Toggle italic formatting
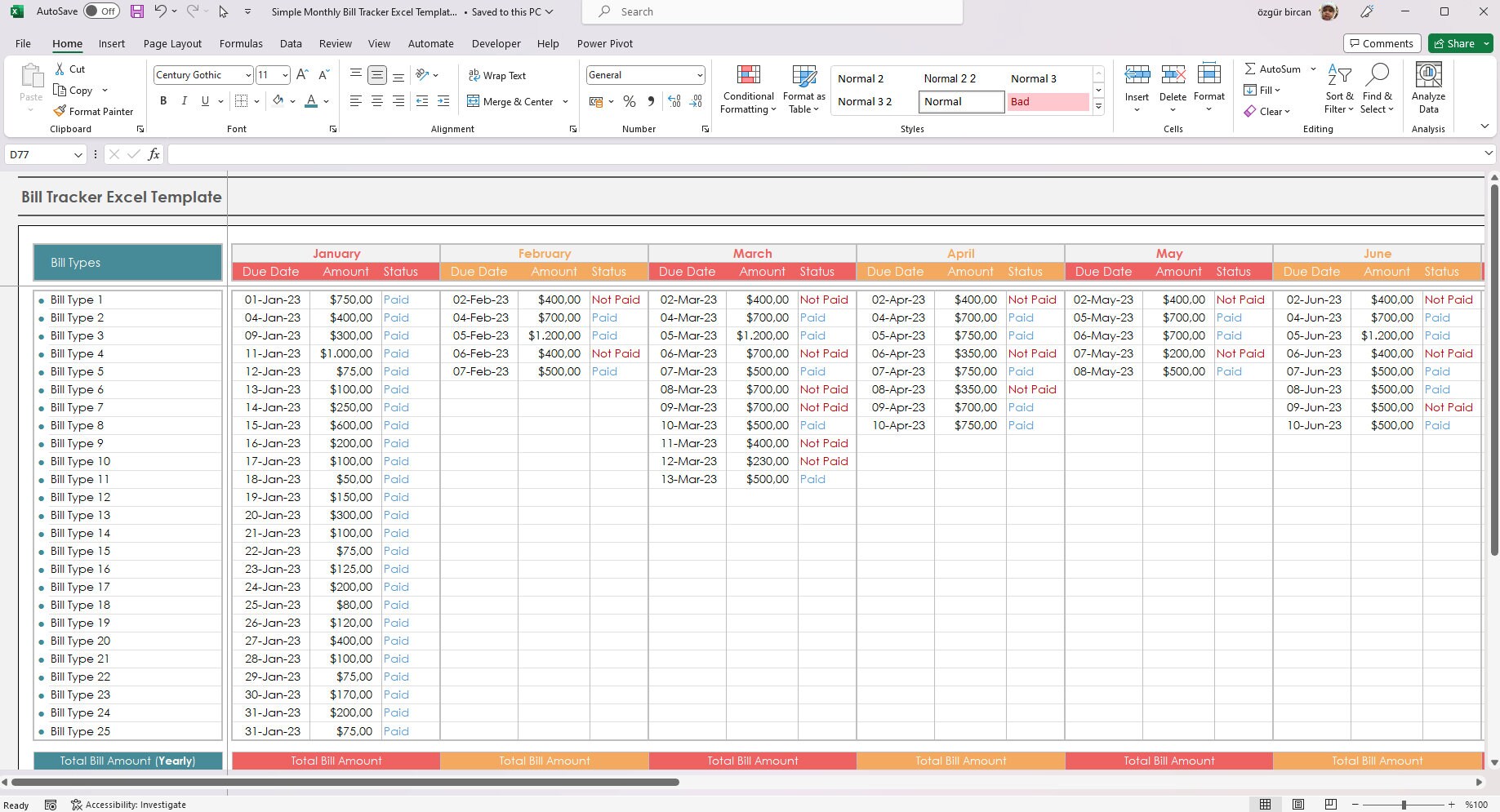 click(184, 101)
